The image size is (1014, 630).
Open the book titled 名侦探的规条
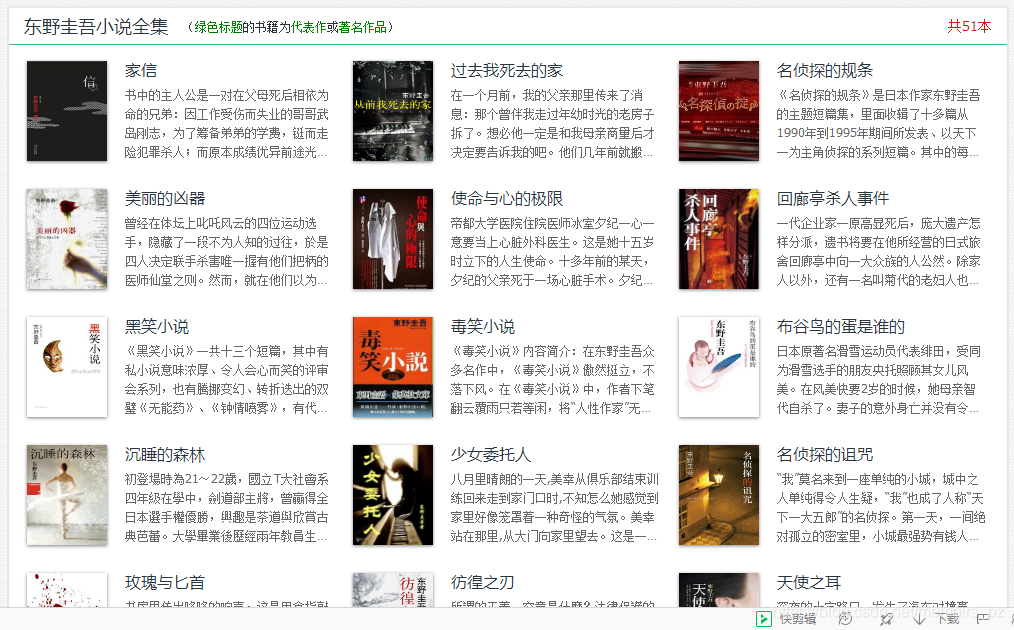point(825,71)
